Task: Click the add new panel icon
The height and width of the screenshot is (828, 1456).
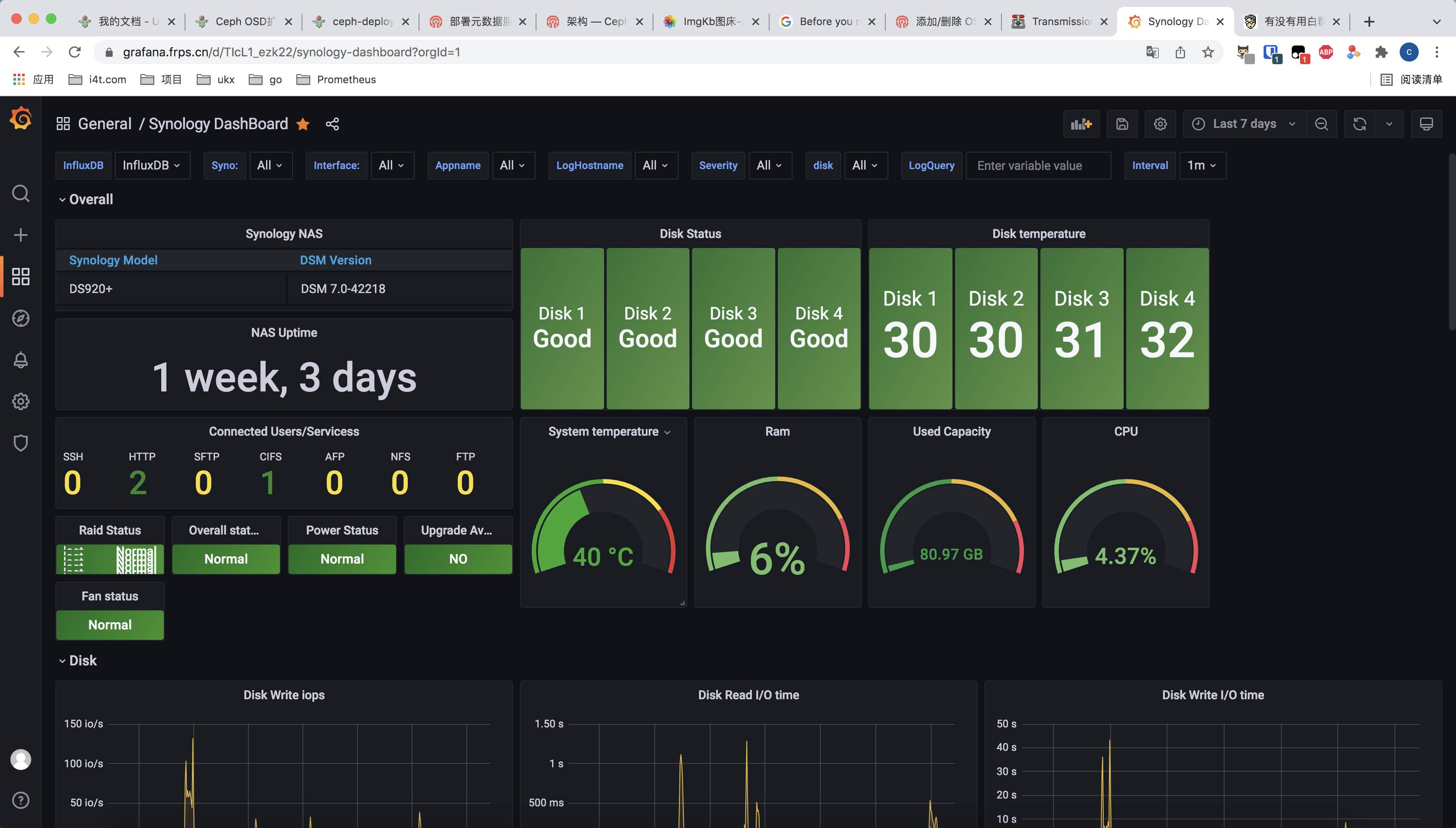Action: coord(1082,123)
